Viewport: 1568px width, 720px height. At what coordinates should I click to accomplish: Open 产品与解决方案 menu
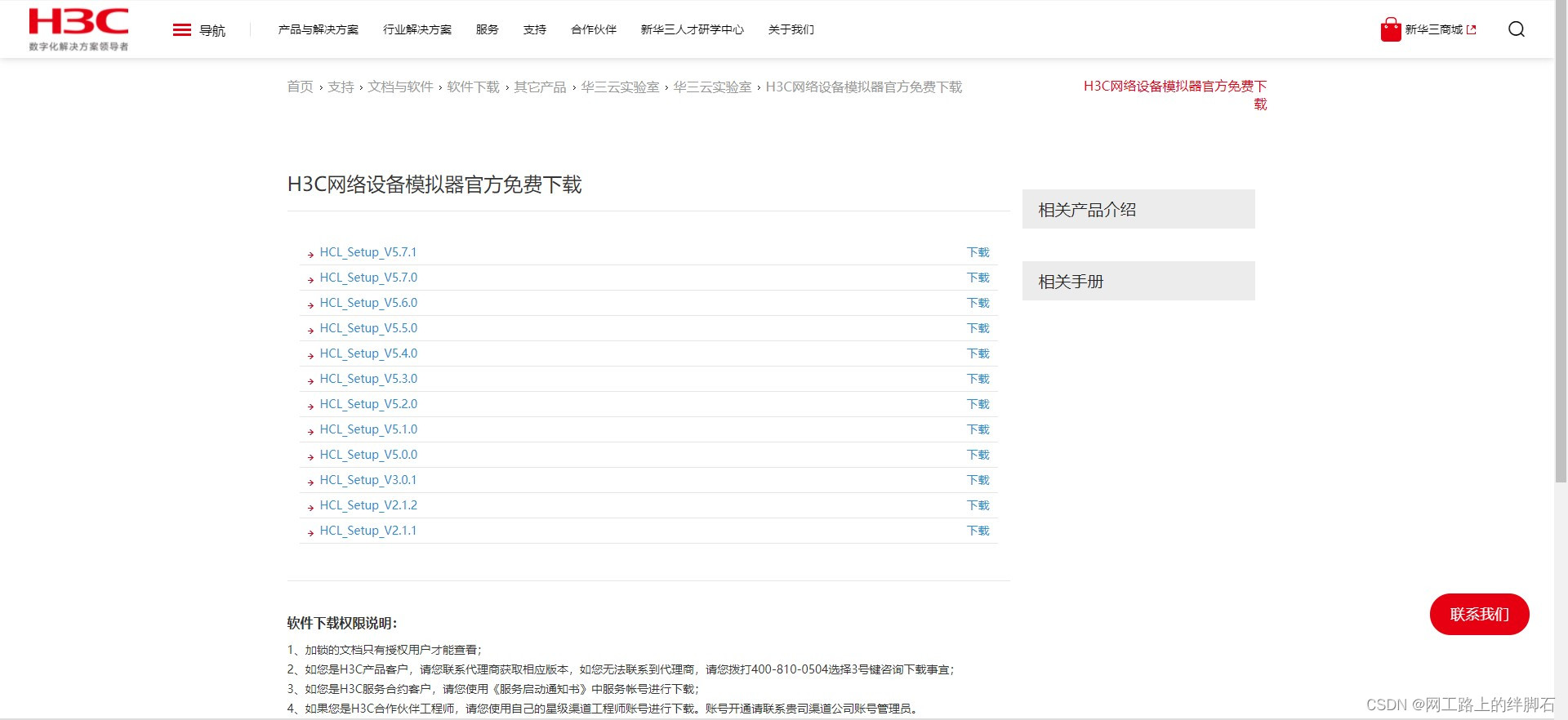click(x=318, y=29)
